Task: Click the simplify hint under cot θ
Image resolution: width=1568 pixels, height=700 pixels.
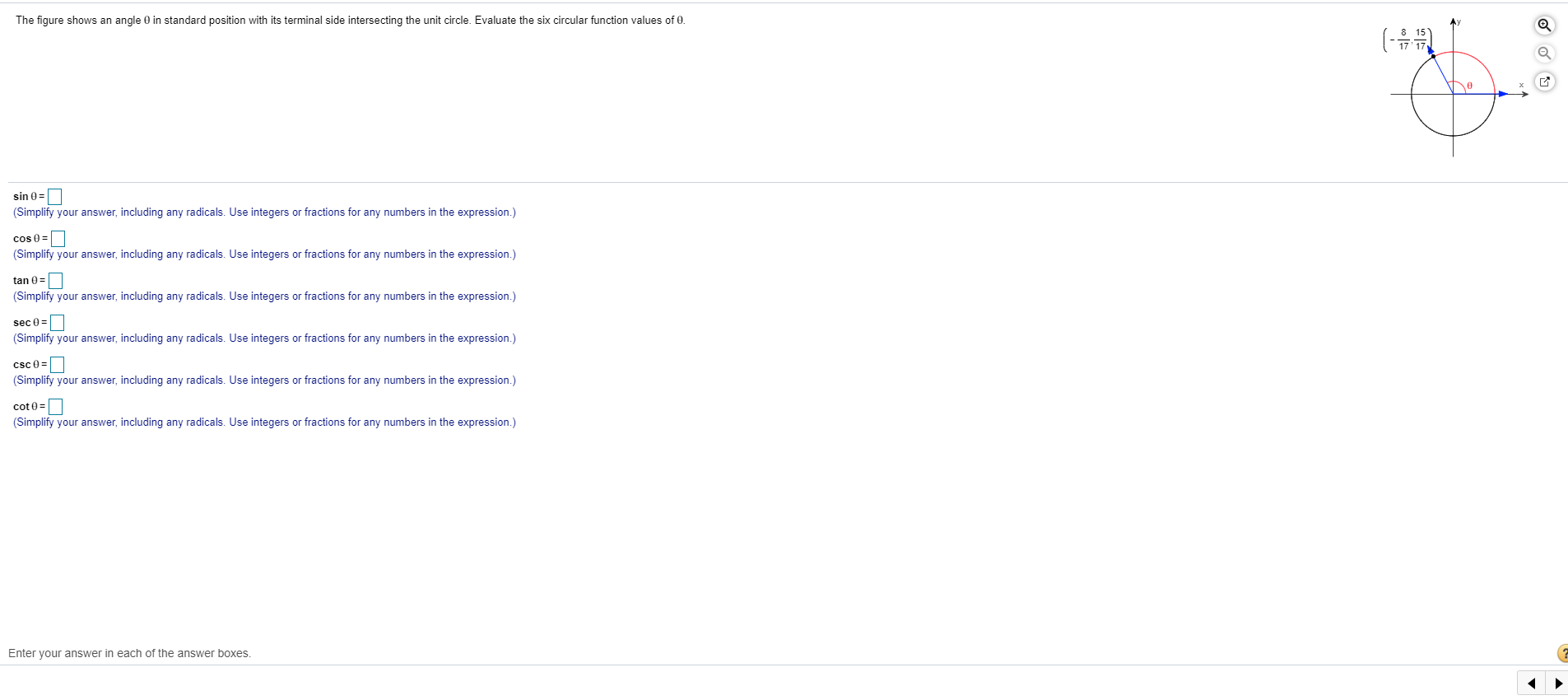Action: coord(264,422)
